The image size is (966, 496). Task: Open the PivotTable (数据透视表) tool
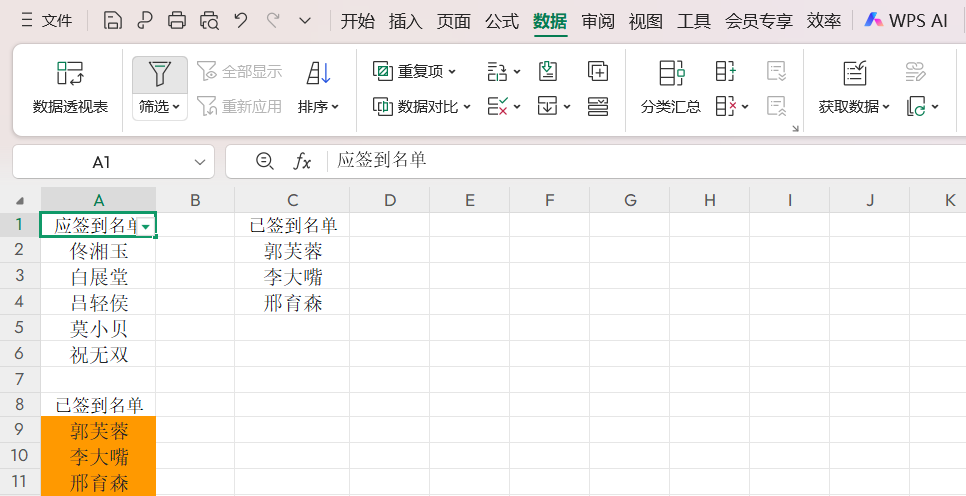tap(70, 86)
